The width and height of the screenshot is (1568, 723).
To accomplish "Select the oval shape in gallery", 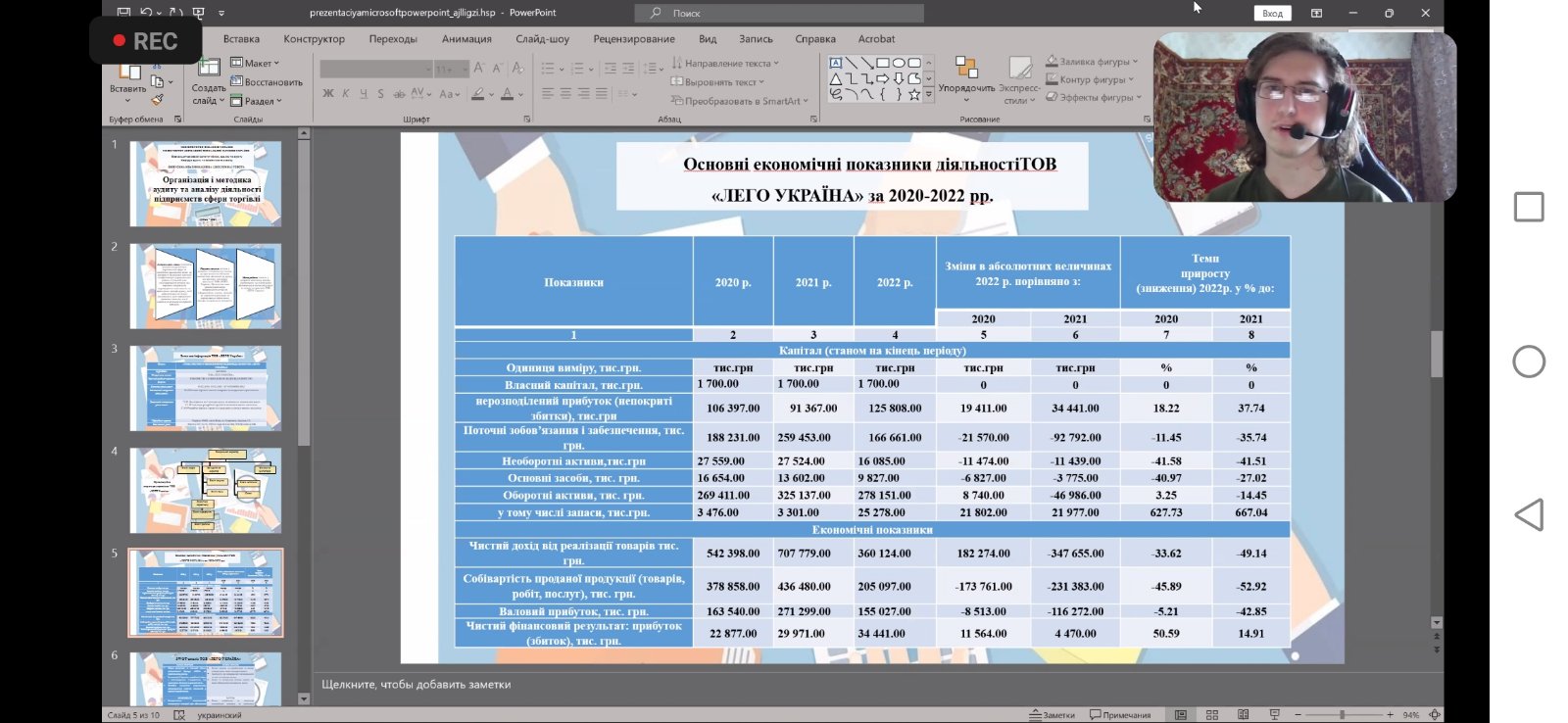I will click(x=899, y=63).
